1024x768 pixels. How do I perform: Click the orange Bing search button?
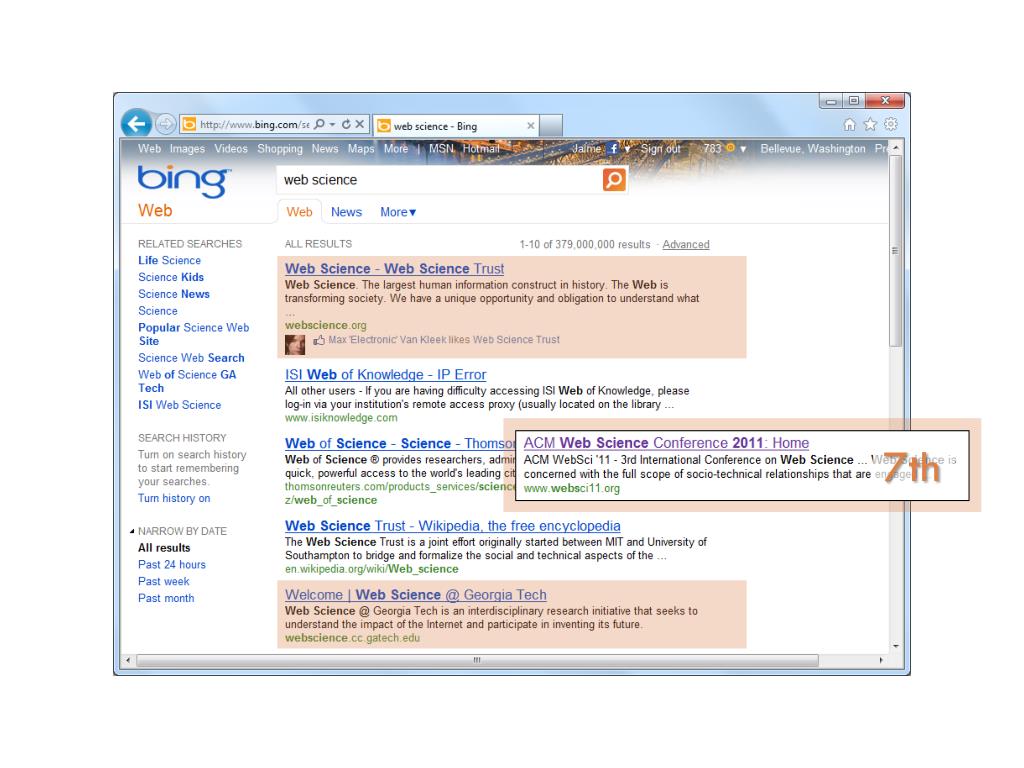[x=614, y=180]
